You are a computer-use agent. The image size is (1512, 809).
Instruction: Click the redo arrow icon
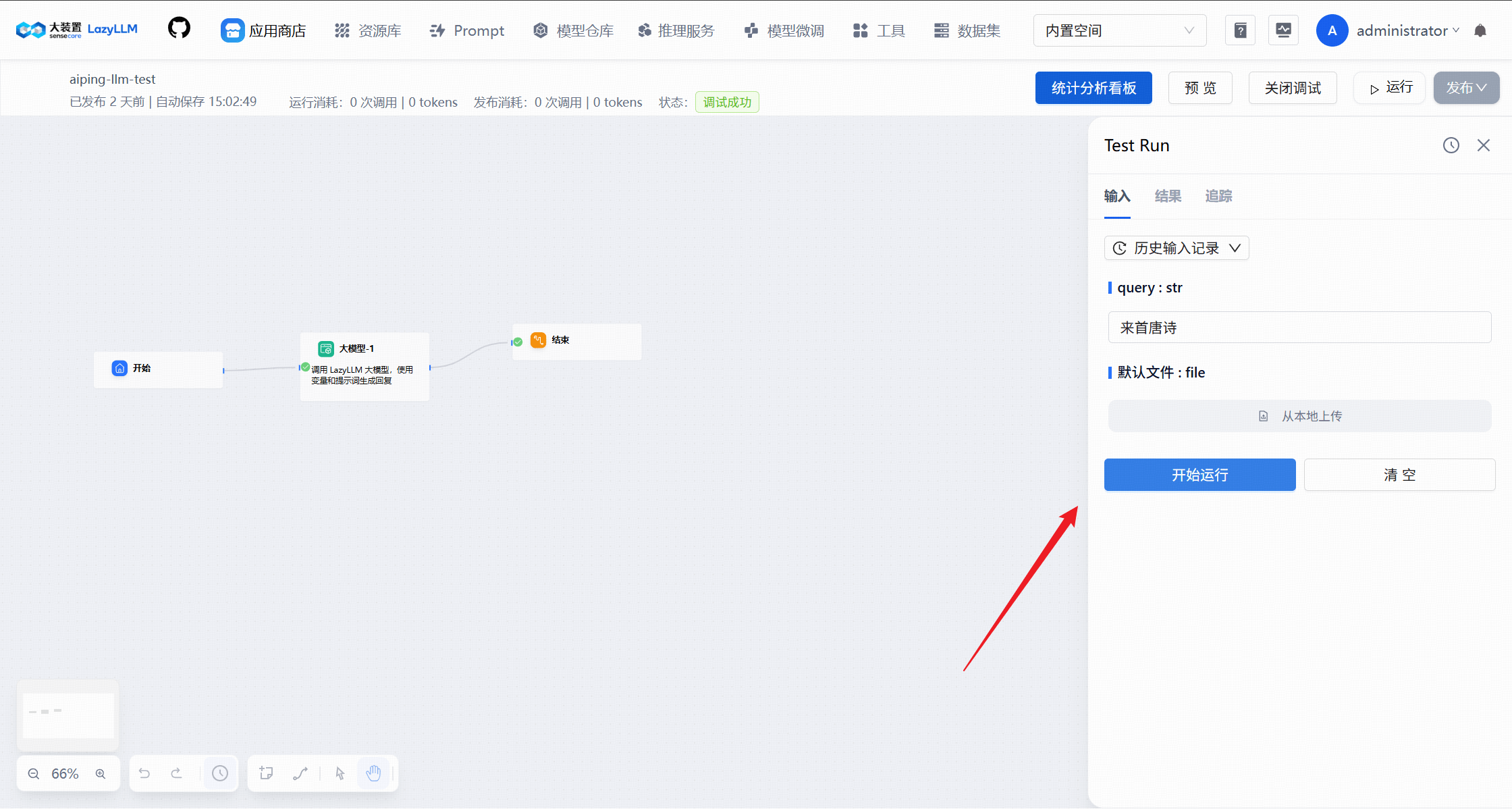[x=176, y=773]
